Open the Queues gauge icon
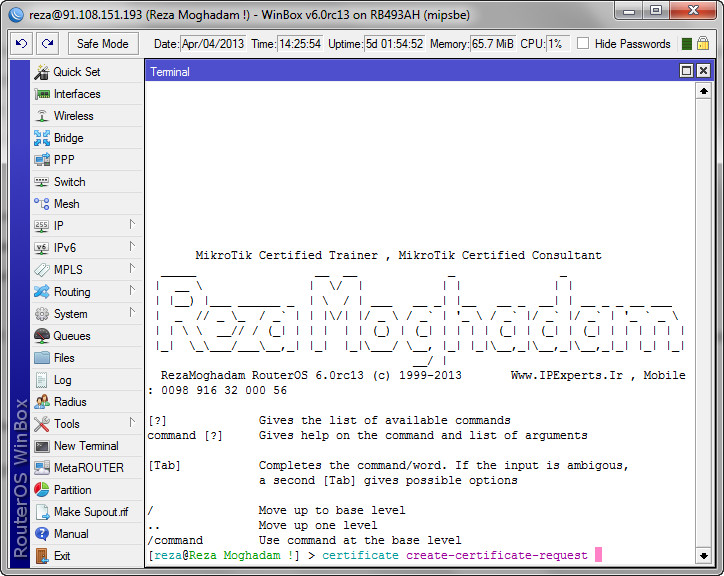The width and height of the screenshot is (724, 576). [42, 336]
